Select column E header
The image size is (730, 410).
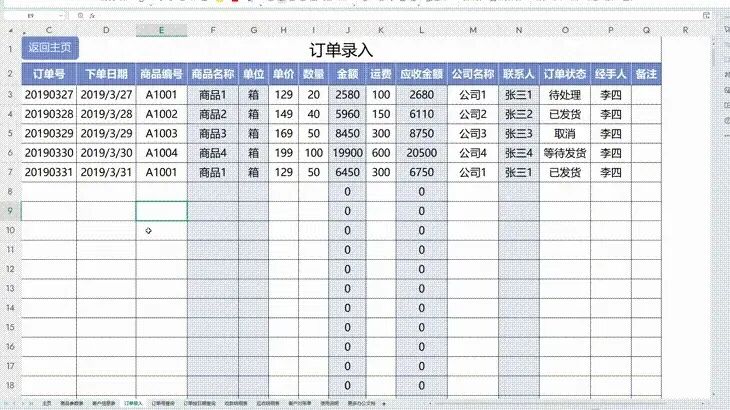161,30
